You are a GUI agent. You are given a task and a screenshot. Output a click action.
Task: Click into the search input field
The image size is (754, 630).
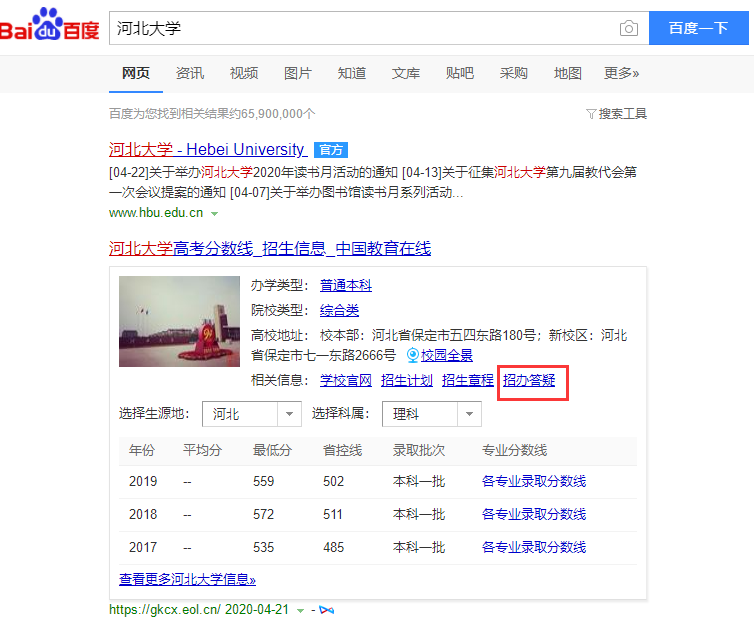point(360,28)
